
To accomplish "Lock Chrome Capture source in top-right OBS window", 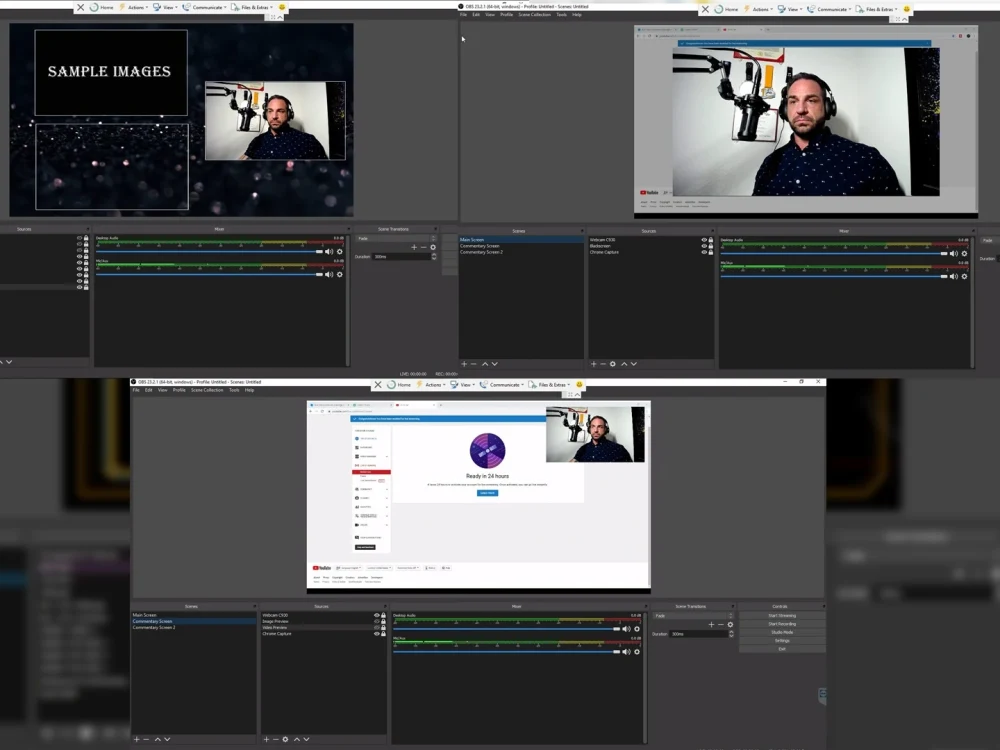I will coord(711,252).
